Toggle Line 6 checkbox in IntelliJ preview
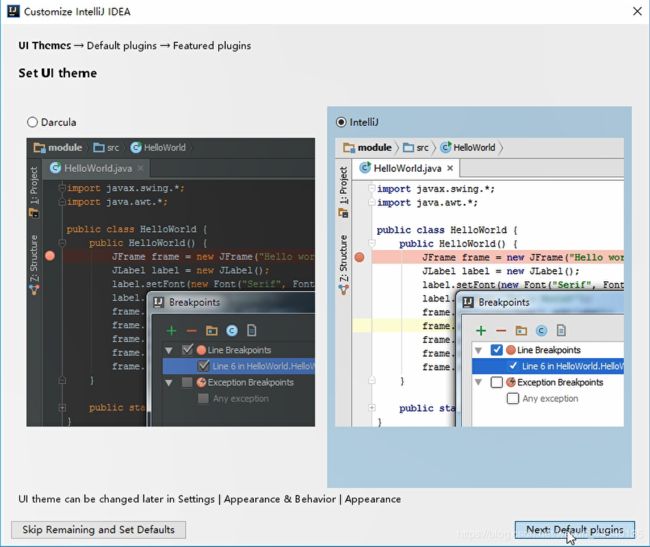This screenshot has height=547, width=650. (x=513, y=366)
